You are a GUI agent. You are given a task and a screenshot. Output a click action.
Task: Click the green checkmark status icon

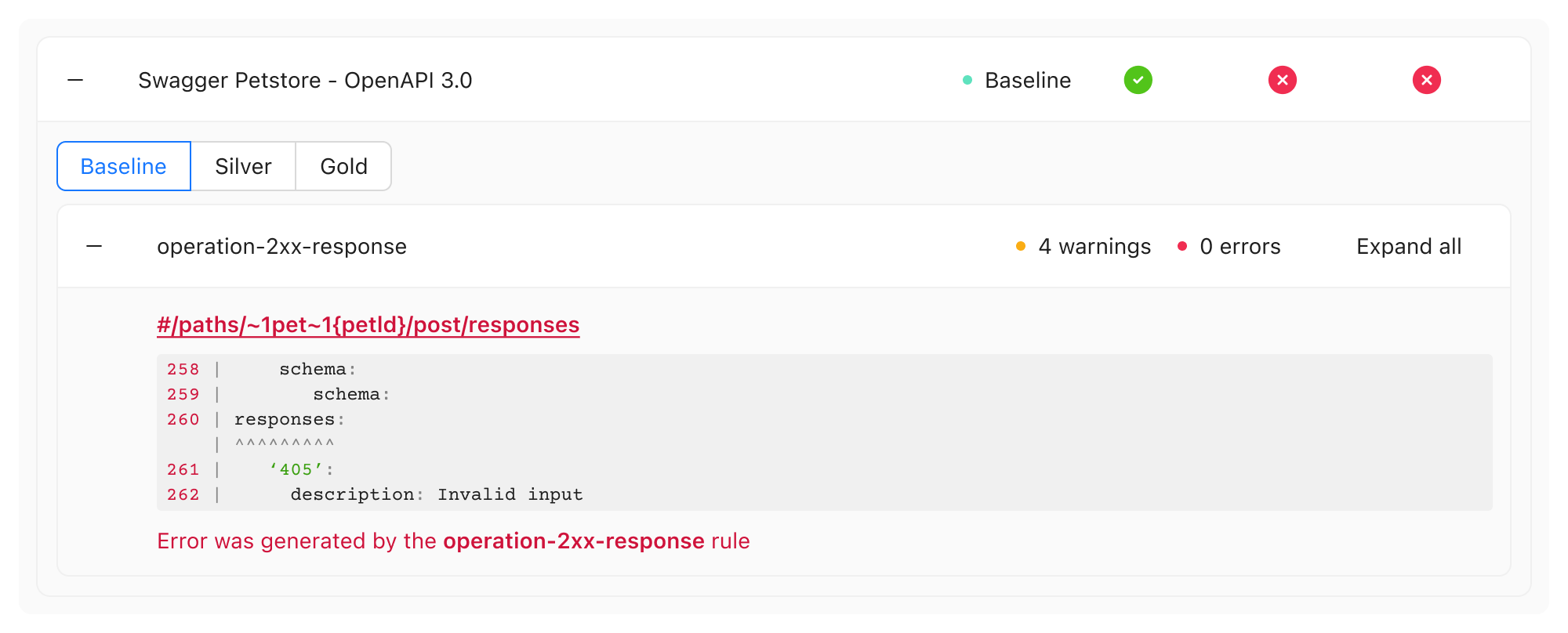(x=1138, y=80)
